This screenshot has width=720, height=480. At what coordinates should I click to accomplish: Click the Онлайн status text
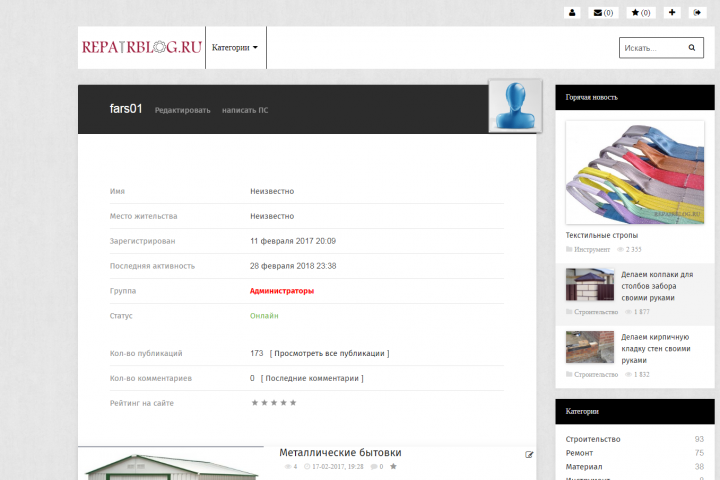[264, 316]
